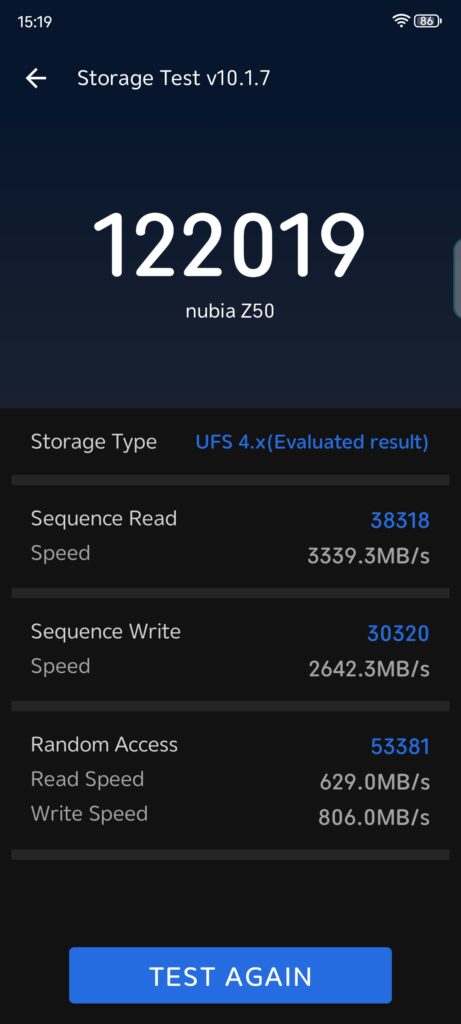Tap the Random Access score 53381
The height and width of the screenshot is (1024, 461).
pos(400,746)
